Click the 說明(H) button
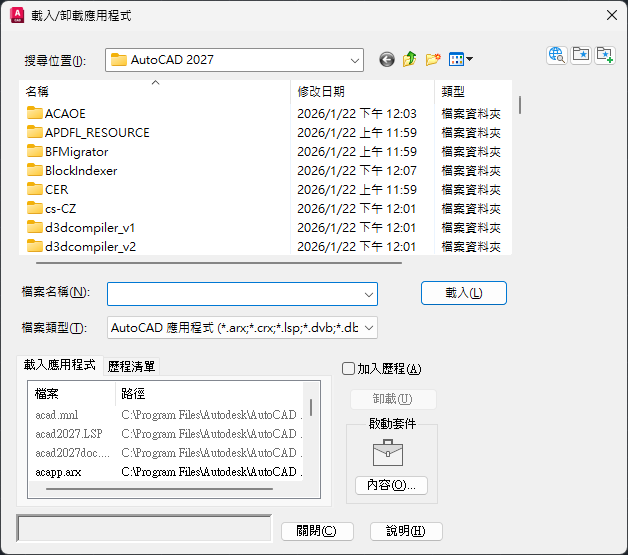The image size is (628, 555). [406, 531]
